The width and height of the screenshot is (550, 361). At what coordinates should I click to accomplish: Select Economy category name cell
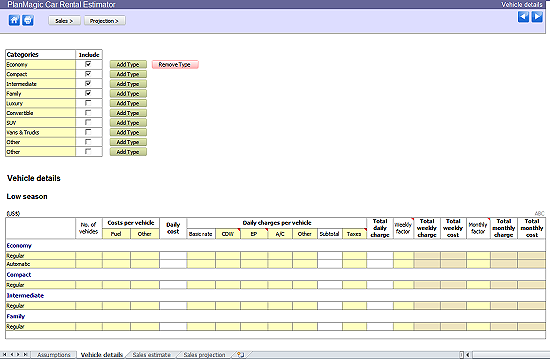tap(41, 65)
